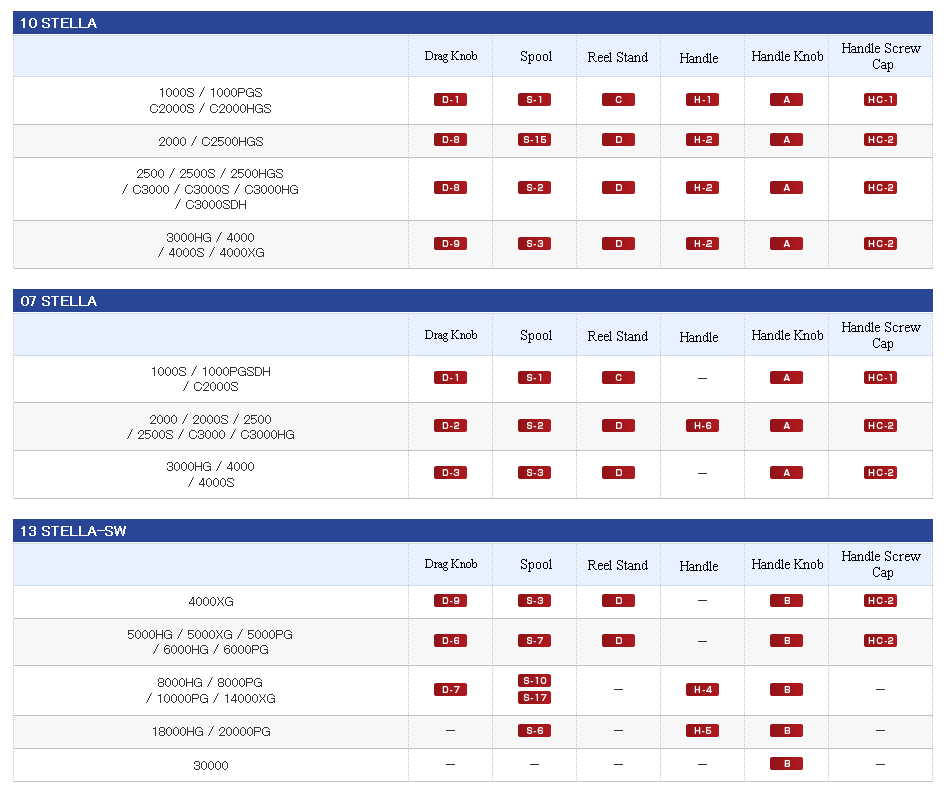This screenshot has height=794, width=946.
Task: Click handle knob B in STELLA-SW 4000XG row
Action: coord(786,600)
